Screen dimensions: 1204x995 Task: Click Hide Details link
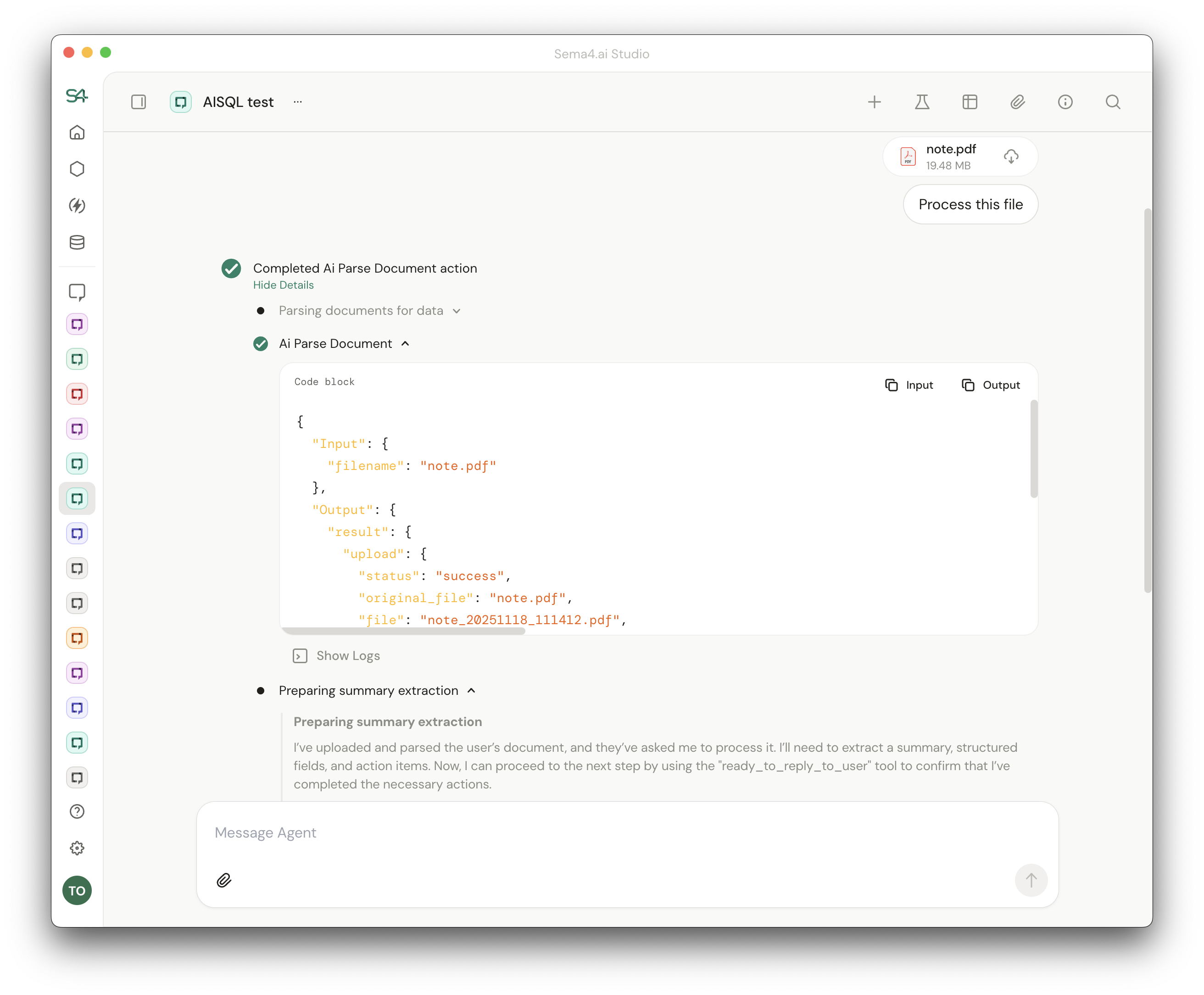pos(283,285)
